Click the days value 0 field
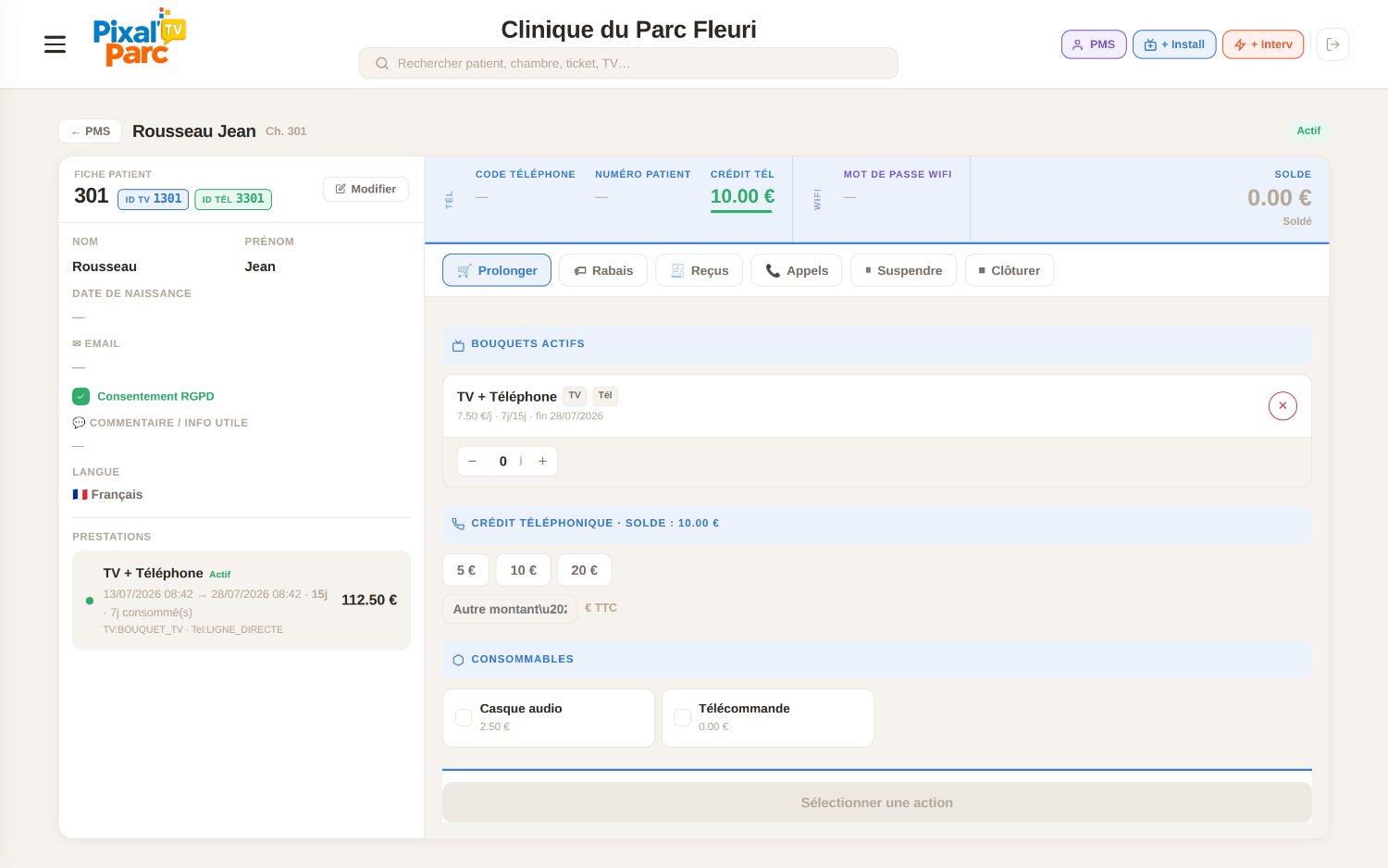 (502, 461)
